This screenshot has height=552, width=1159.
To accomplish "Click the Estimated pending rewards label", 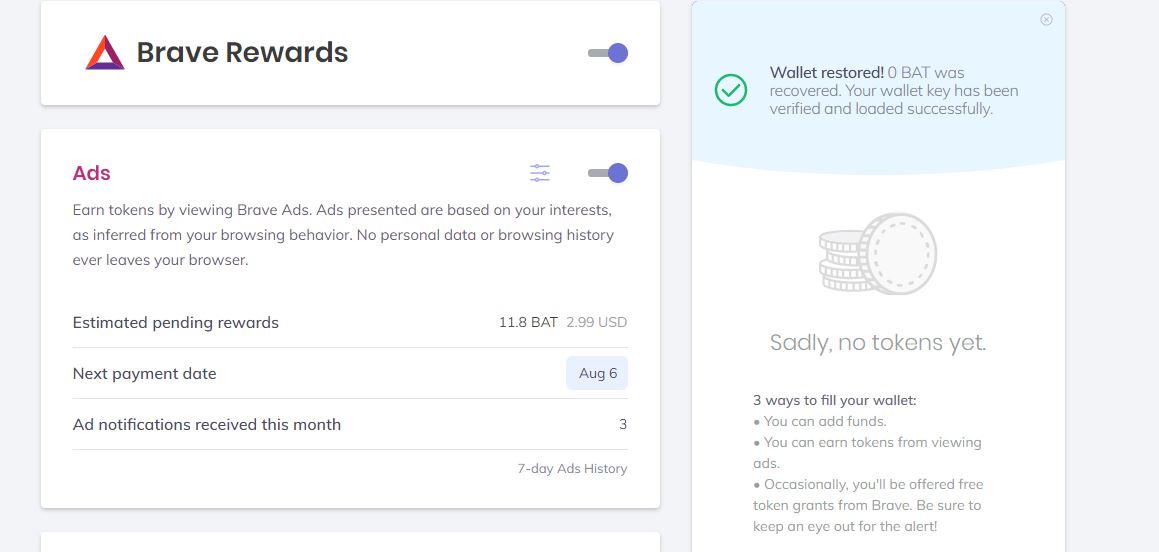I will pyautogui.click(x=176, y=322).
